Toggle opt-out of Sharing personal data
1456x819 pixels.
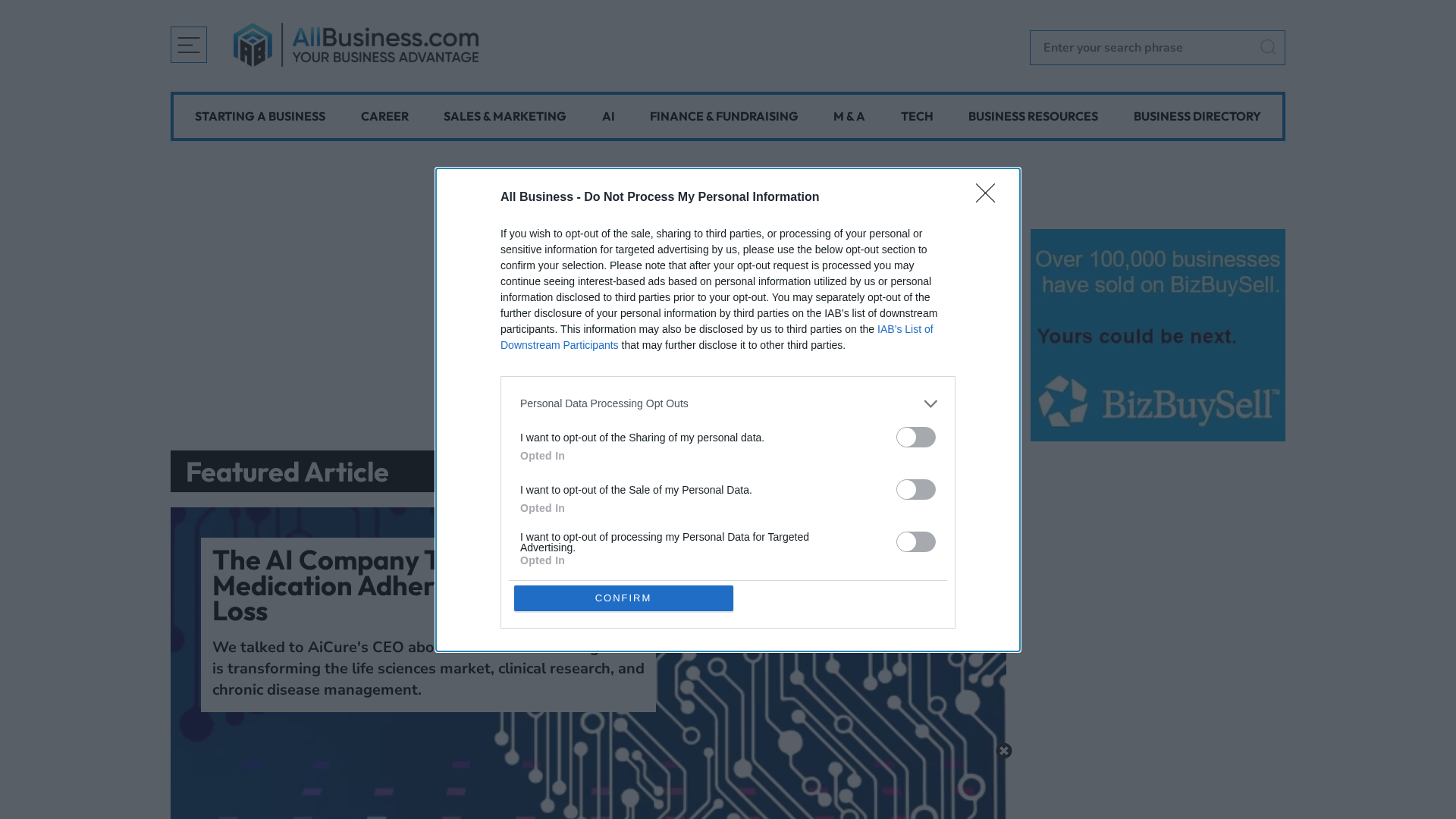pos(916,438)
